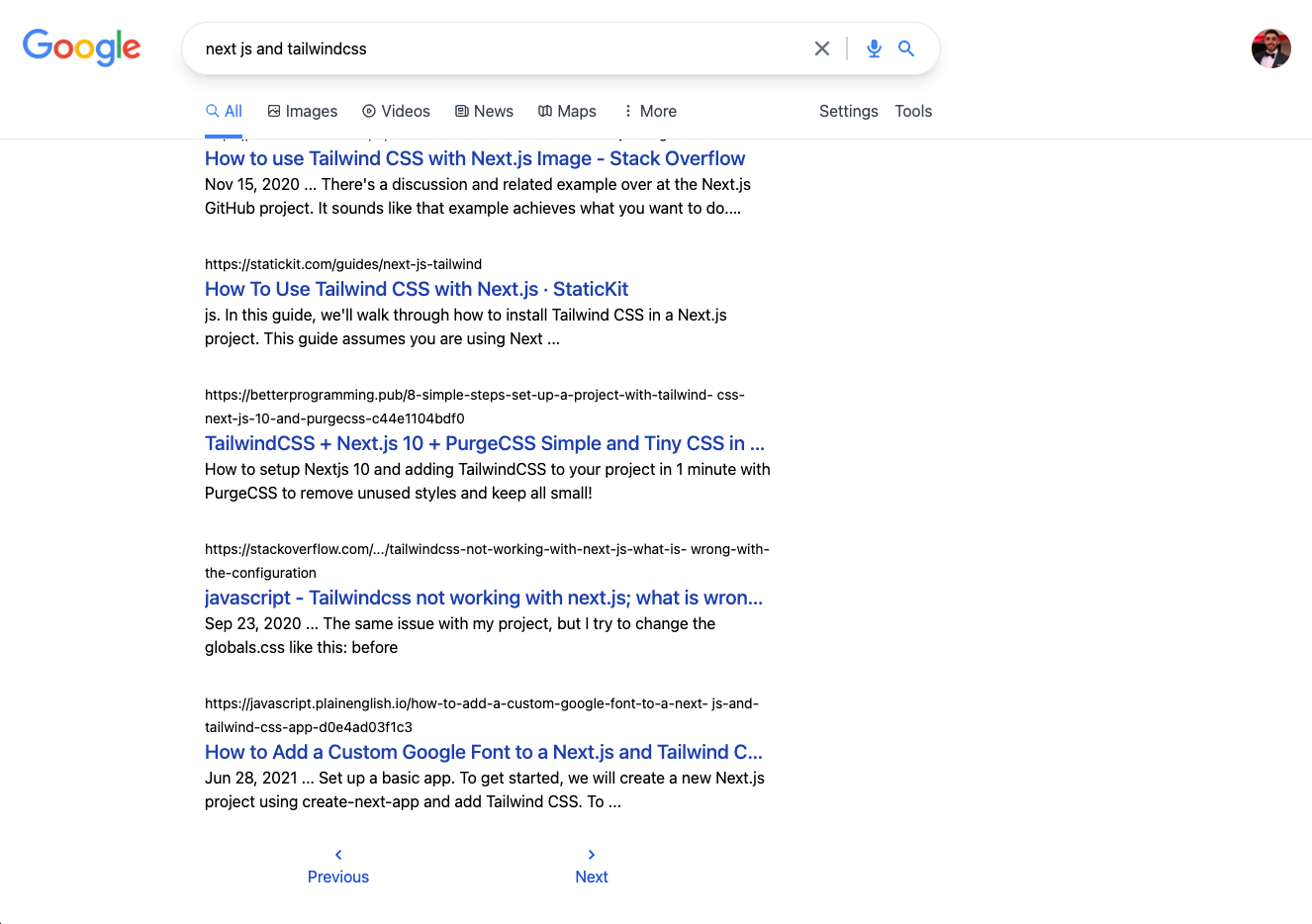1312x924 pixels.
Task: Open the All results tab
Action: coord(224,111)
